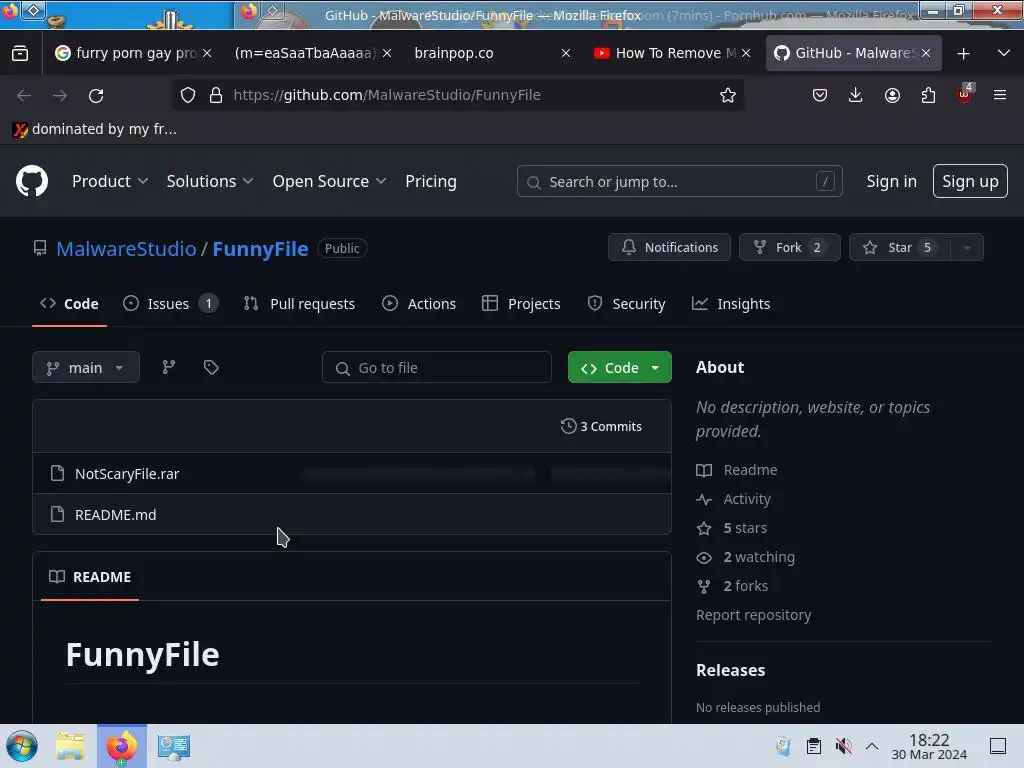Open the Extensions puzzle icon

[x=928, y=95]
